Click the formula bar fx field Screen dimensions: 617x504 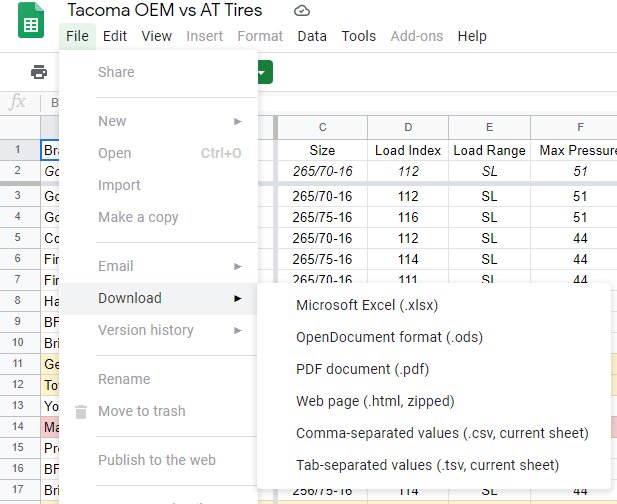click(18, 102)
